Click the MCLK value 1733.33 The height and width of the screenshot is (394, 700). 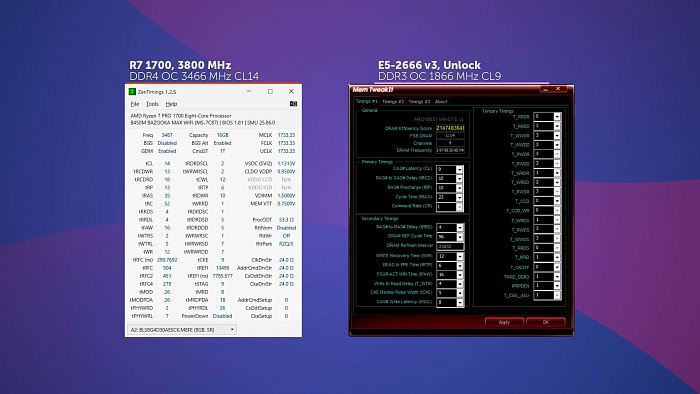[x=286, y=135]
